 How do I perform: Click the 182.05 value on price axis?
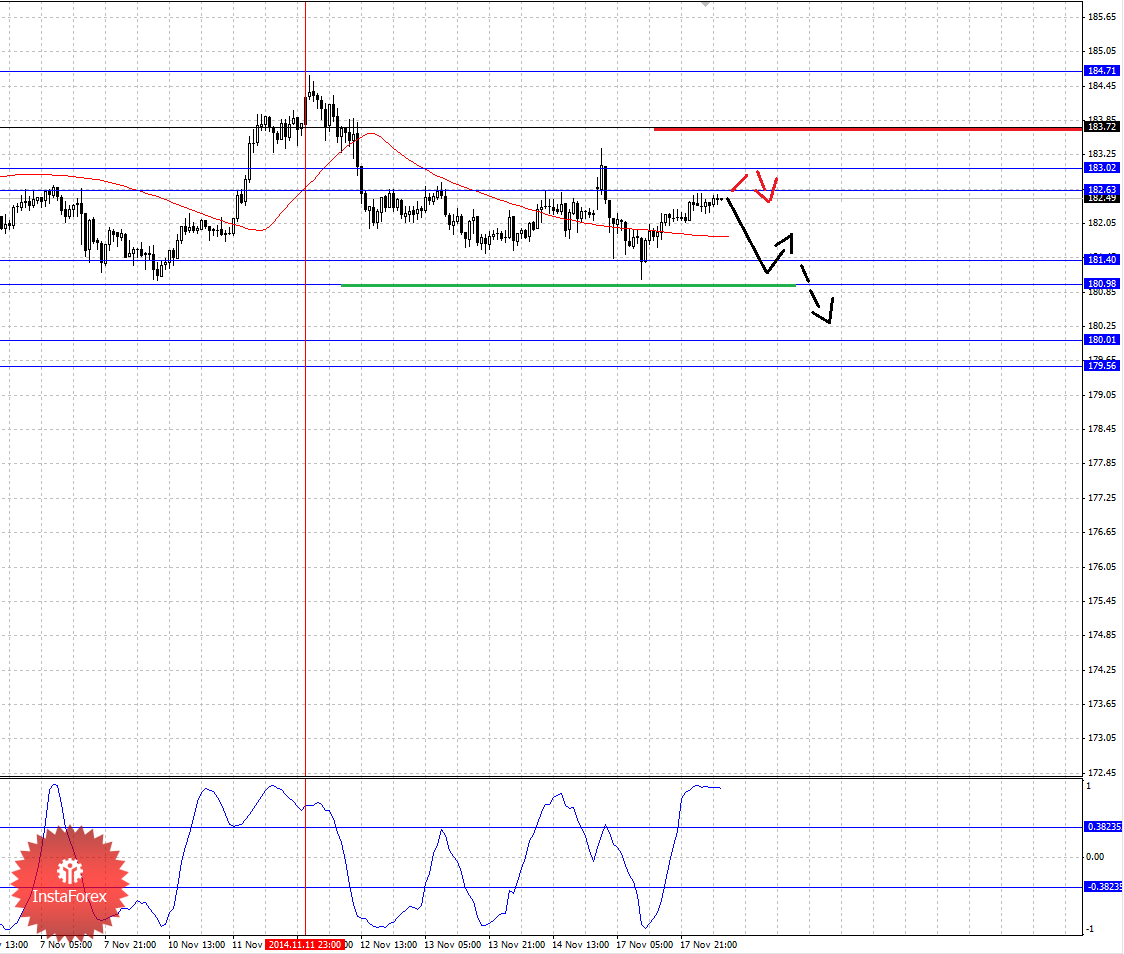pyautogui.click(x=1102, y=223)
